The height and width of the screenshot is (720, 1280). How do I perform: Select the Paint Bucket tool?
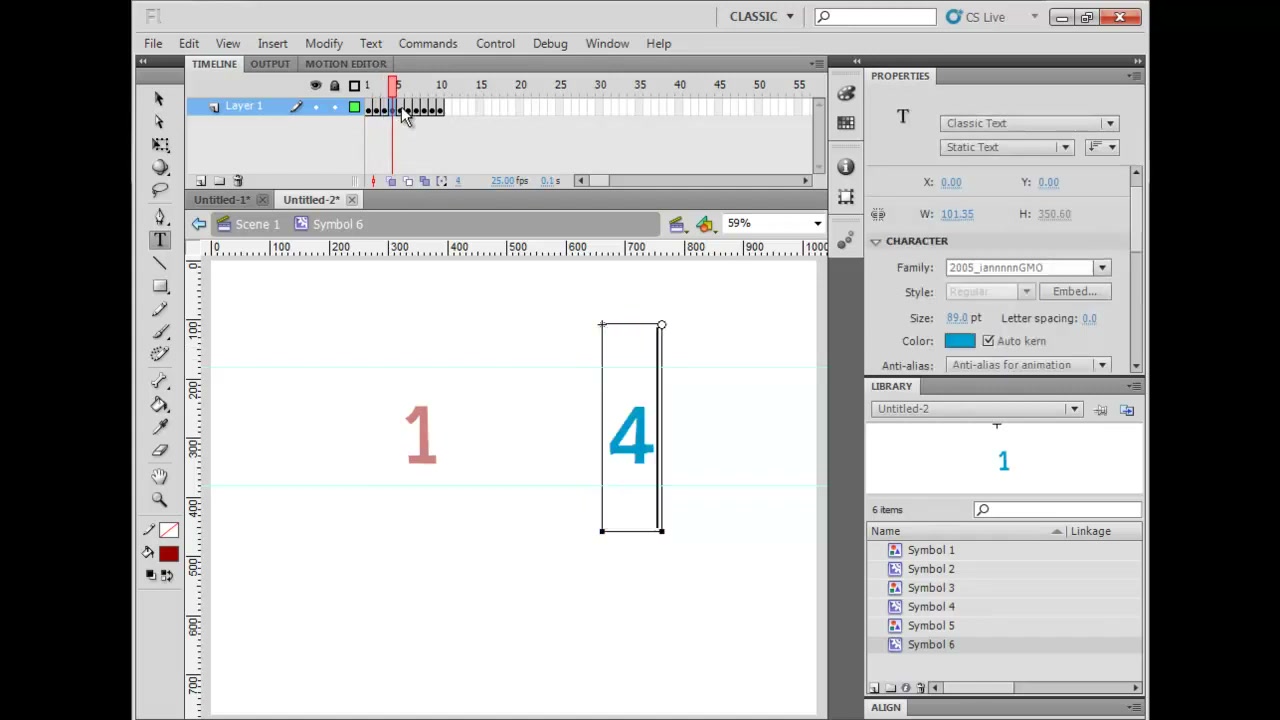[x=160, y=404]
